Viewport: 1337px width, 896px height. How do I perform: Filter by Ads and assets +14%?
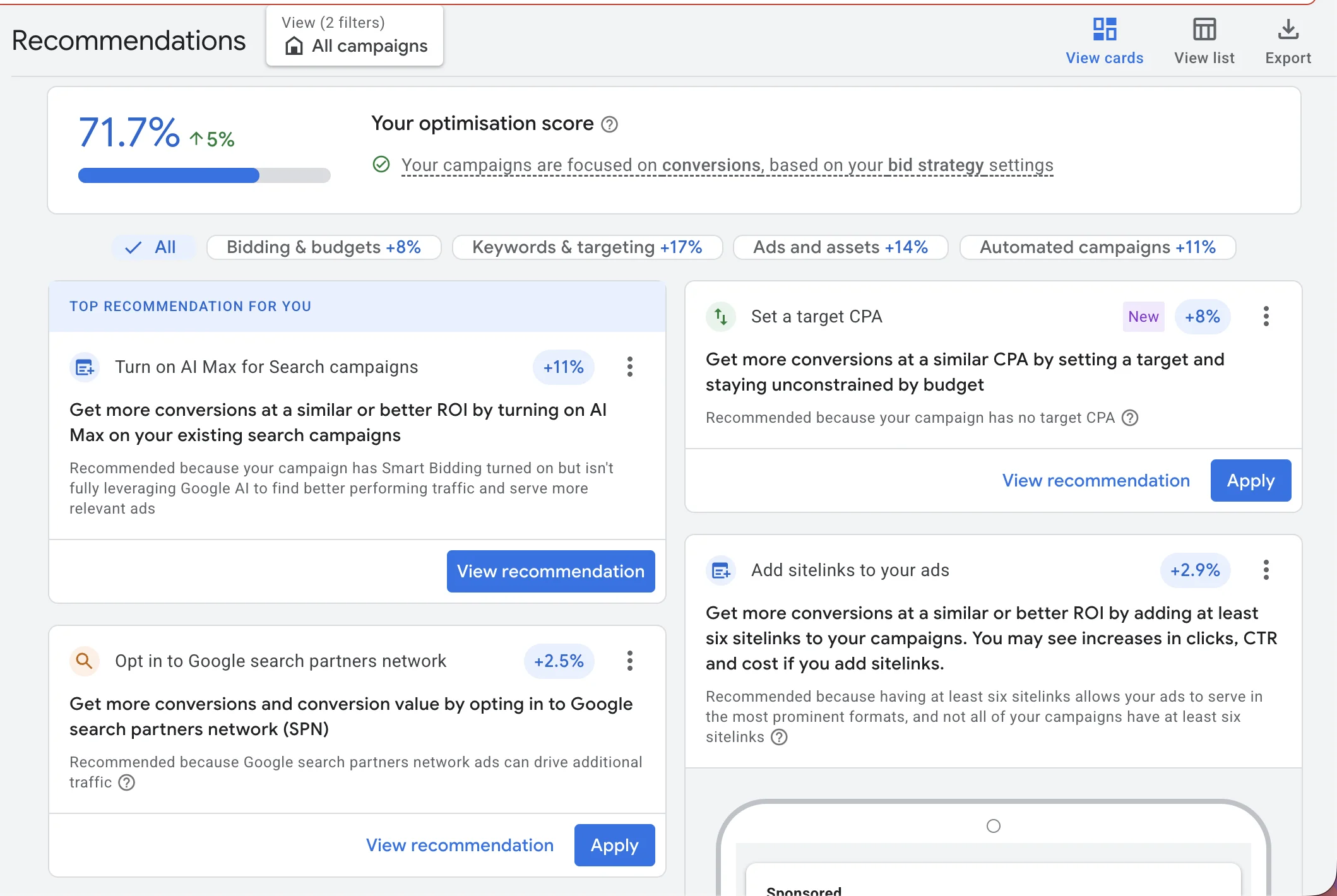click(x=840, y=247)
